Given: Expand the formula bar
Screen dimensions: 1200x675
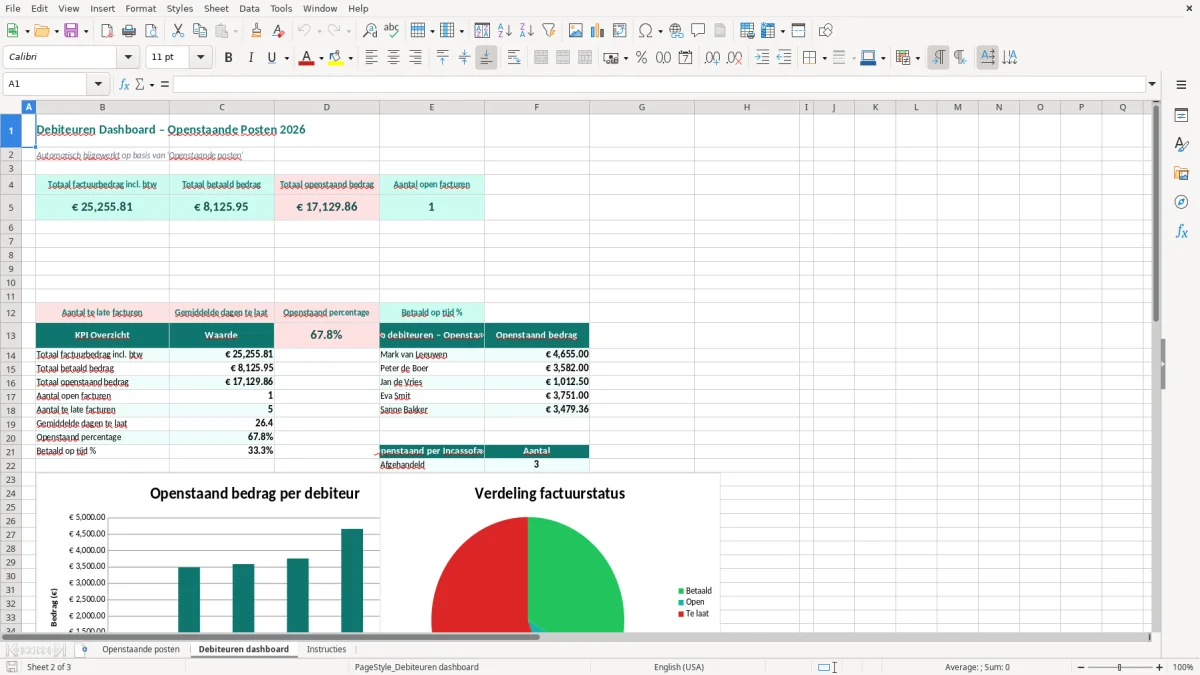Looking at the screenshot, I should 1152,84.
